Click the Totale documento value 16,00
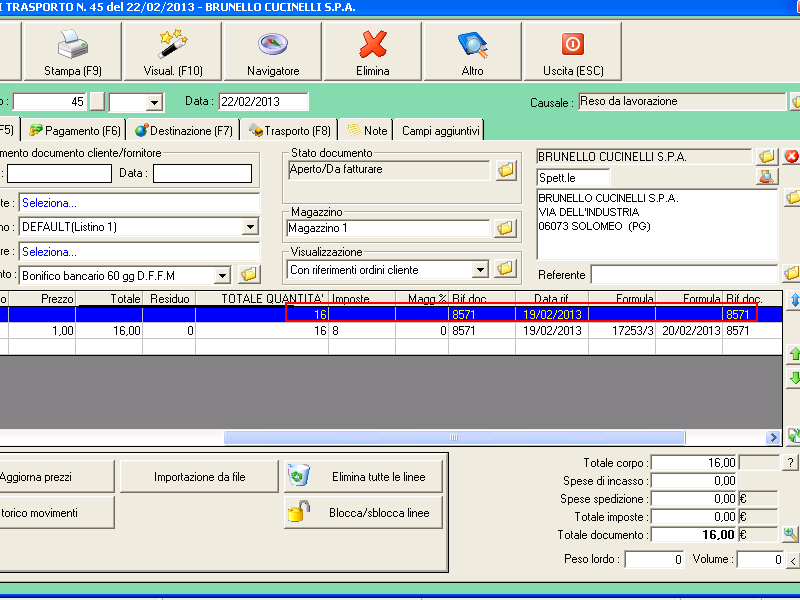The image size is (800, 600). [694, 535]
